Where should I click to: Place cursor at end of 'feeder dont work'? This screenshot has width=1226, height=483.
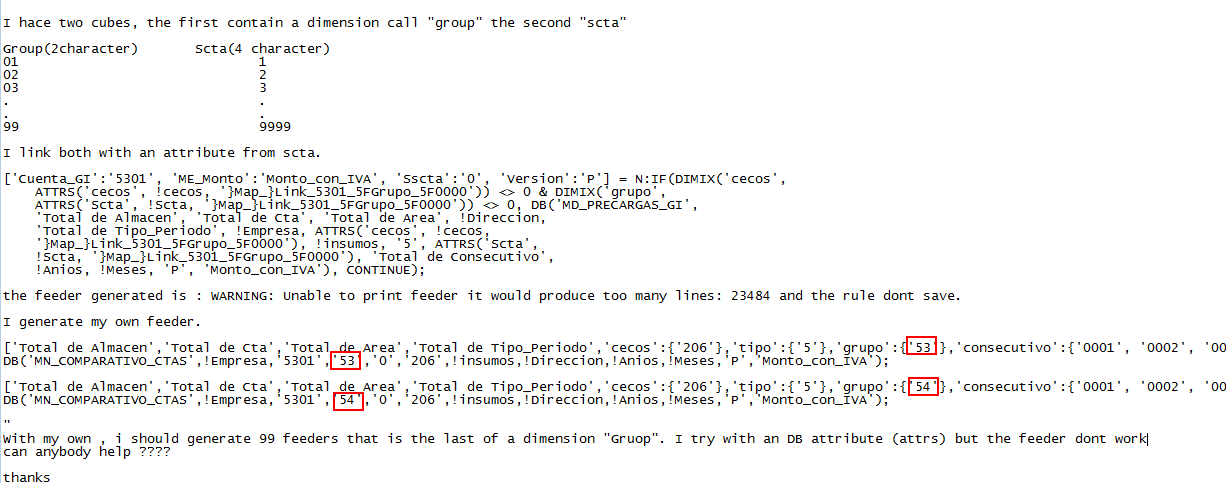(1146, 439)
